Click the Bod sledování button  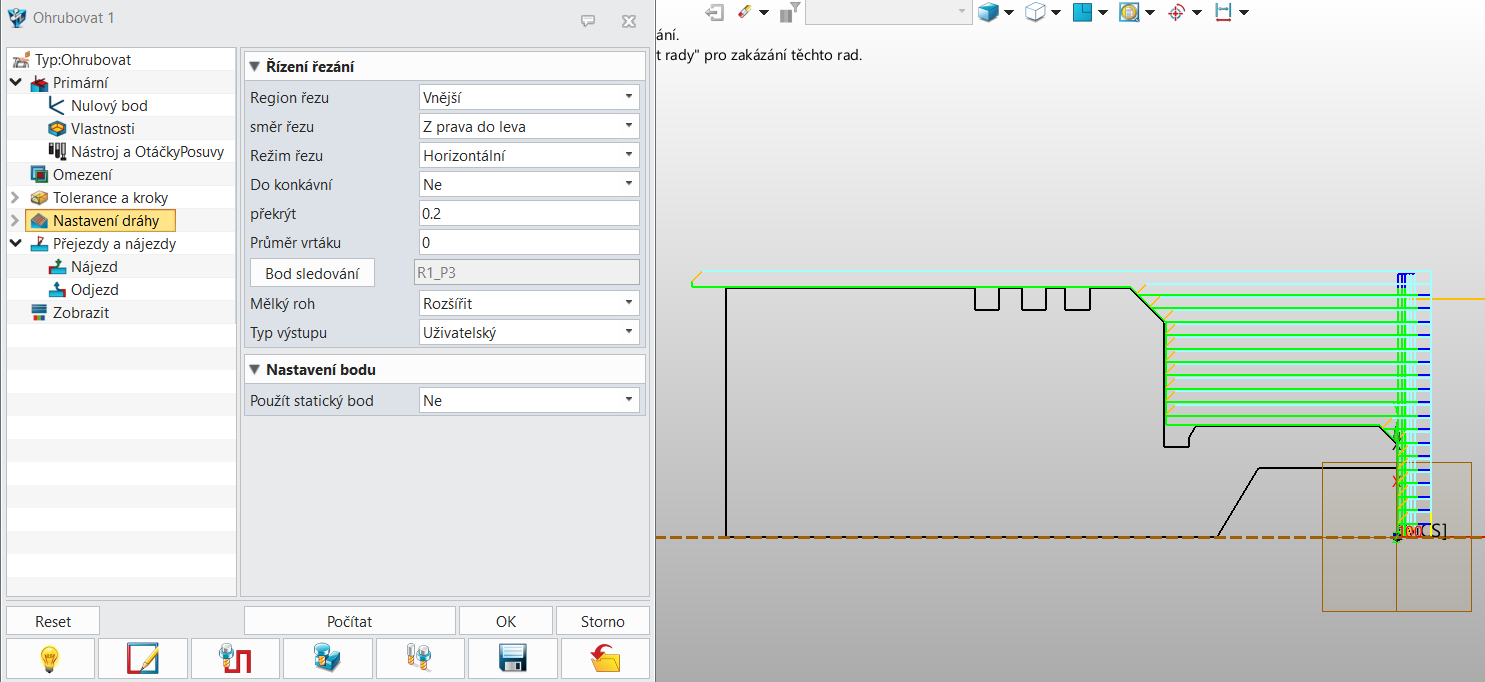tap(312, 273)
